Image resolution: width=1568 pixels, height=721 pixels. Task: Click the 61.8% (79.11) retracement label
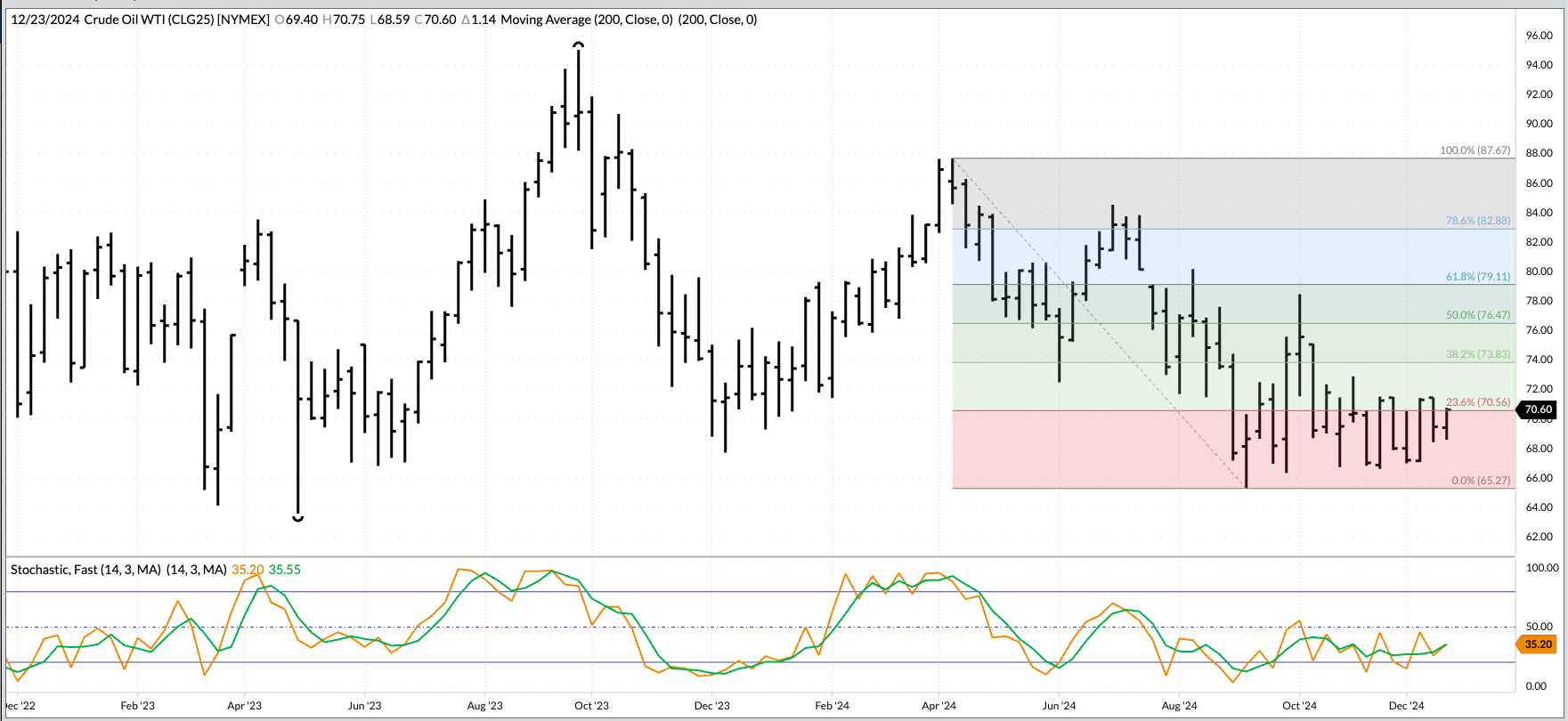coord(1477,277)
